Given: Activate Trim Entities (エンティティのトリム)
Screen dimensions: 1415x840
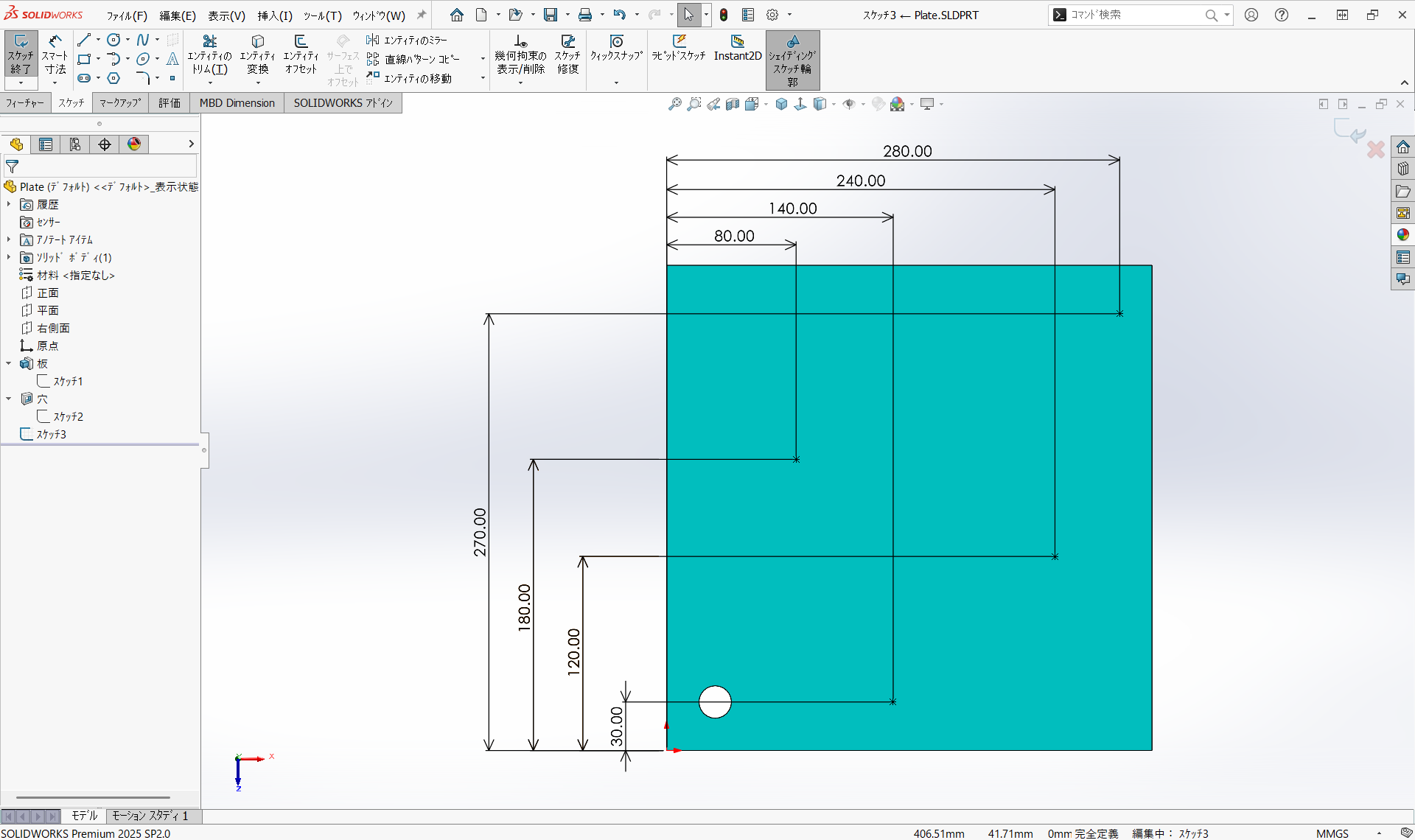Looking at the screenshot, I should point(210,55).
